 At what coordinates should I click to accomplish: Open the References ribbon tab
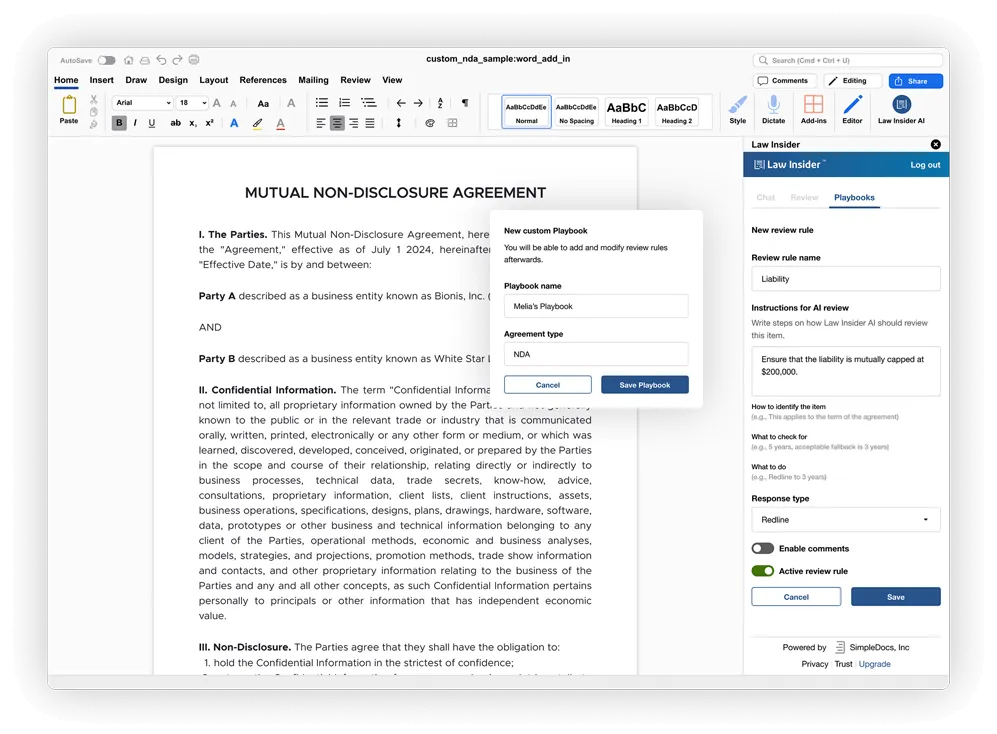point(263,80)
